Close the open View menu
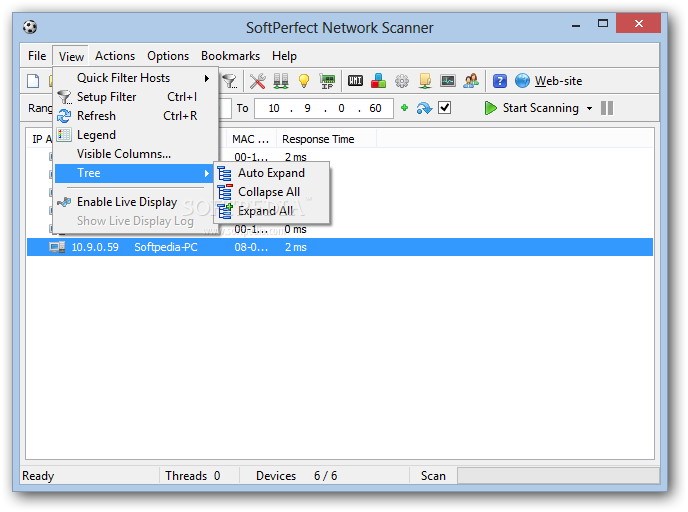This screenshot has width=688, height=512. [71, 56]
